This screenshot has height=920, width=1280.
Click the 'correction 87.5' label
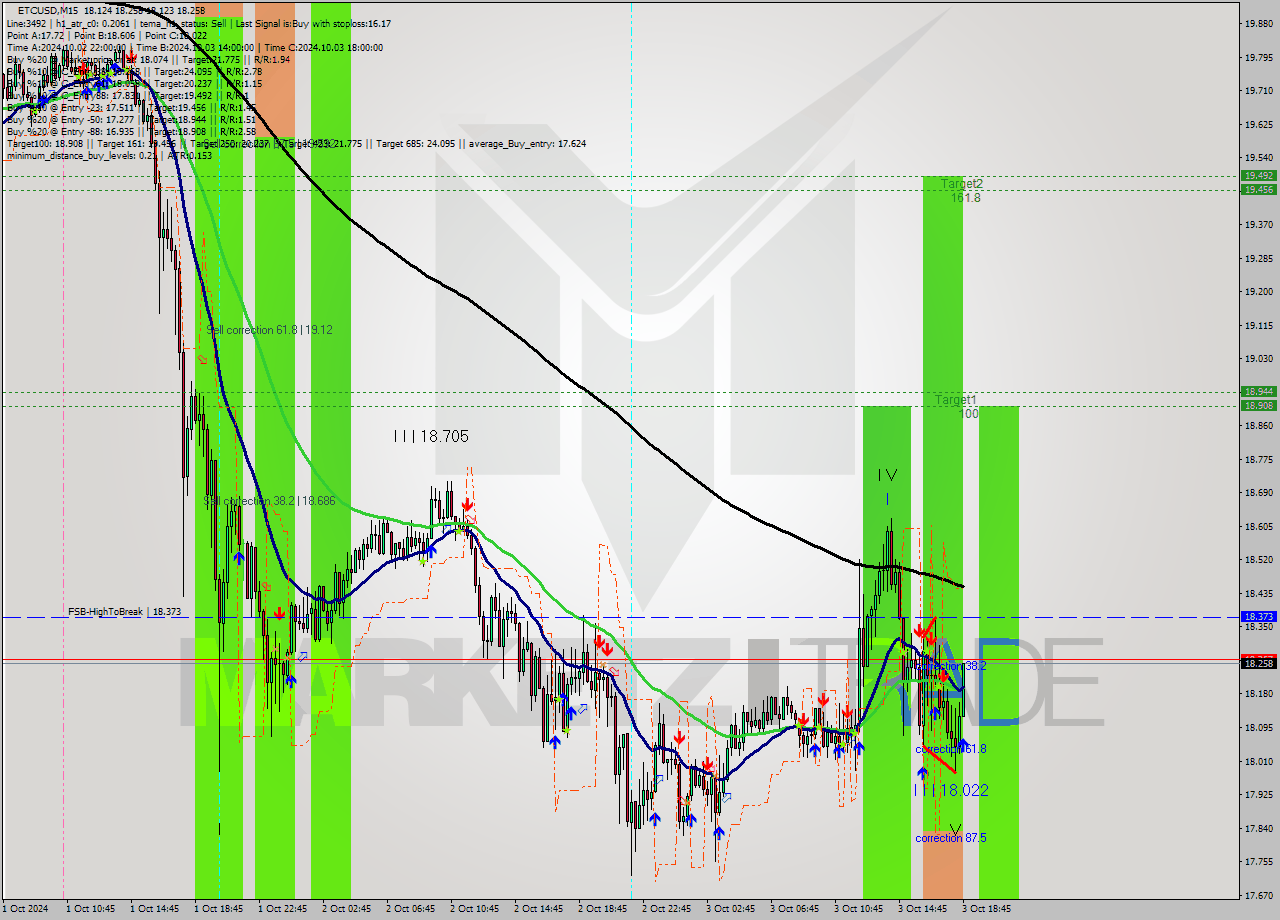click(x=951, y=838)
